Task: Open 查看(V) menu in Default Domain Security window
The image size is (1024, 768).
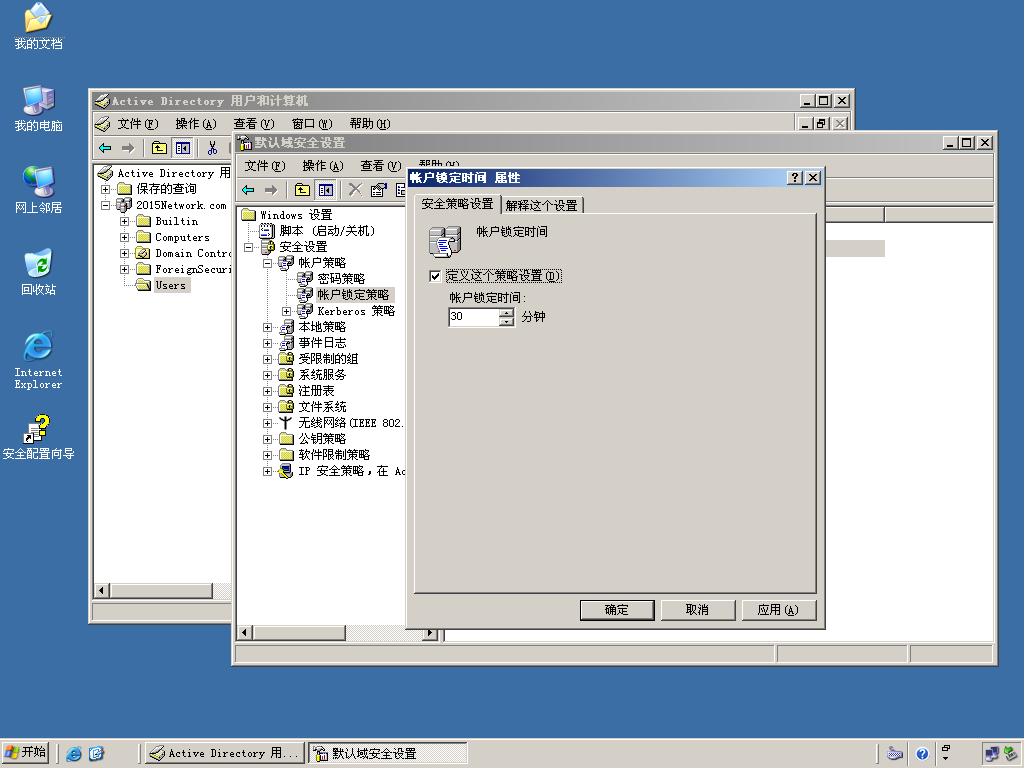Action: pos(381,166)
